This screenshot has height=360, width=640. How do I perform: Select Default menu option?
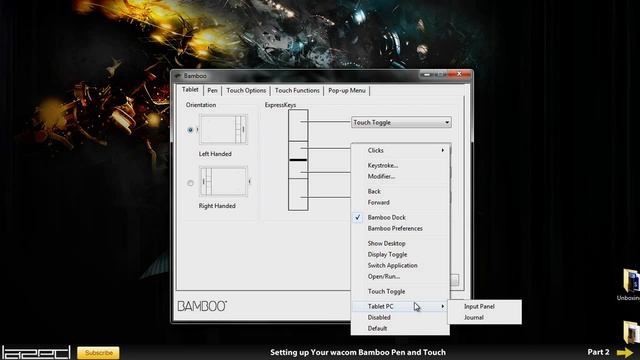[400, 328]
